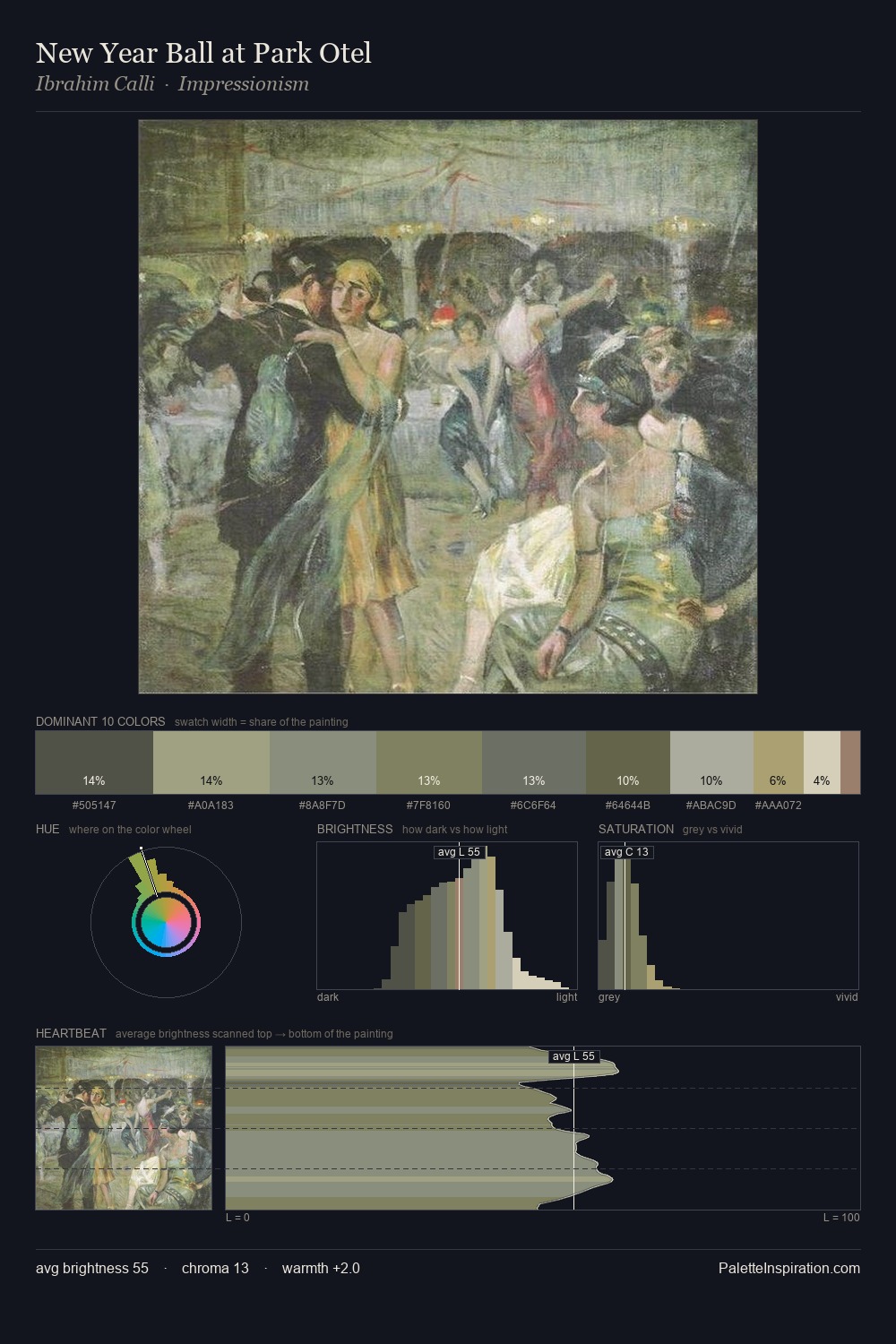Click the avg L 55 marker in the heartbeat chart

[x=573, y=1056]
